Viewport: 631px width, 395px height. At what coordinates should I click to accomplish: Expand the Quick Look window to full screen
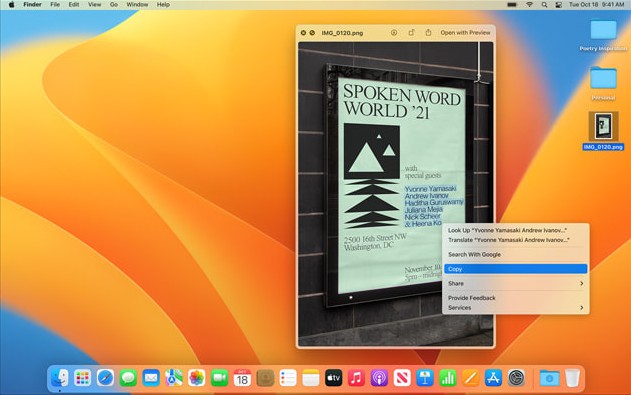coord(312,33)
